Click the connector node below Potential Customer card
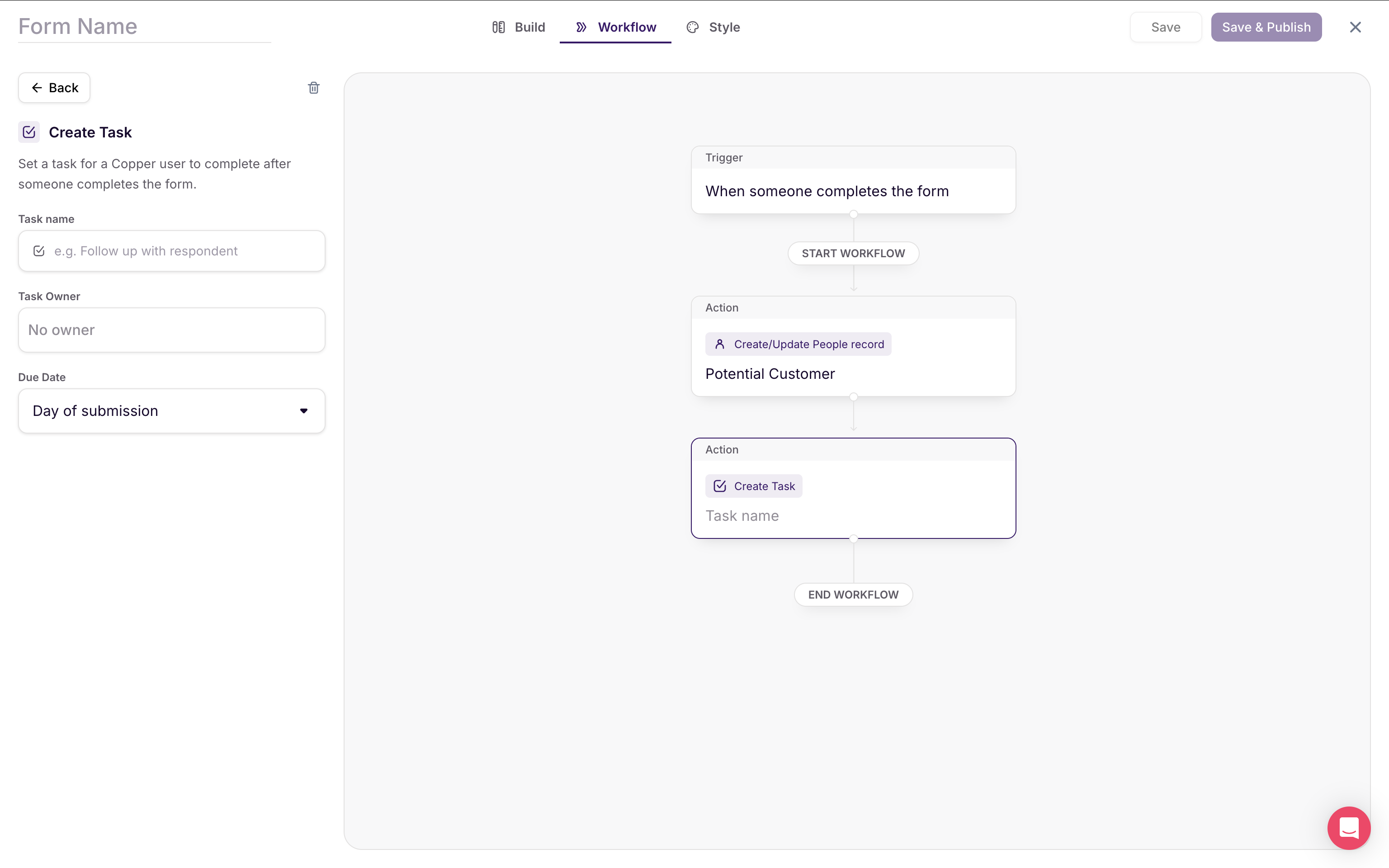 853,396
